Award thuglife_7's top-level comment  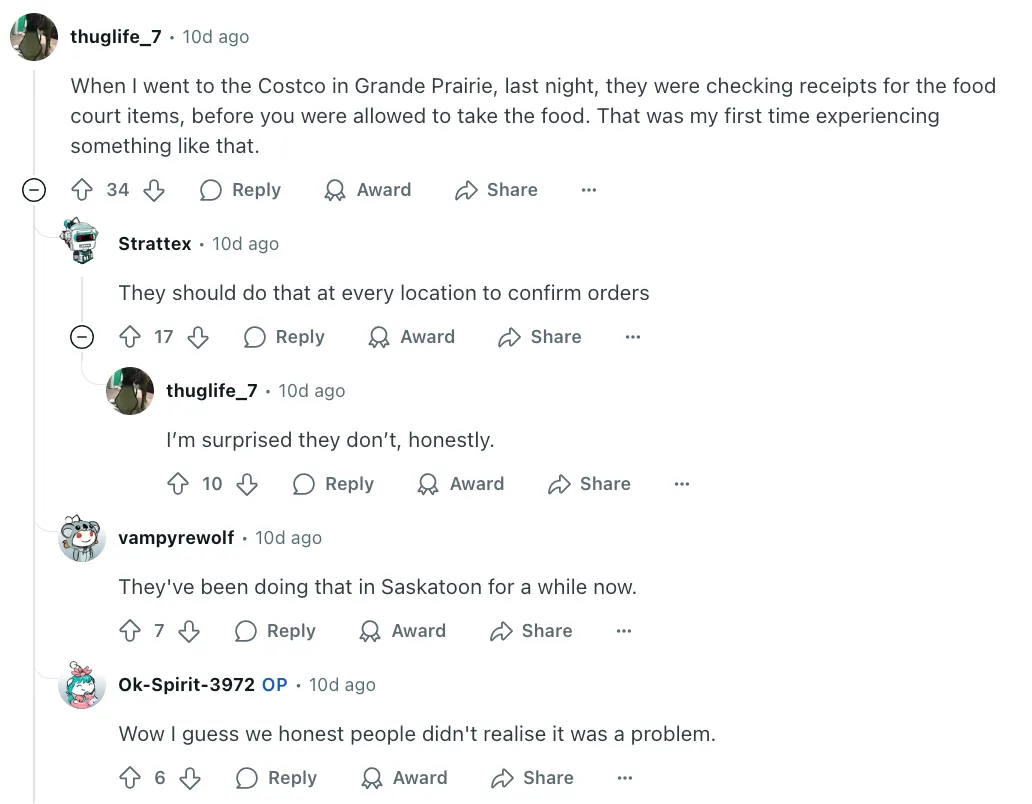click(368, 190)
